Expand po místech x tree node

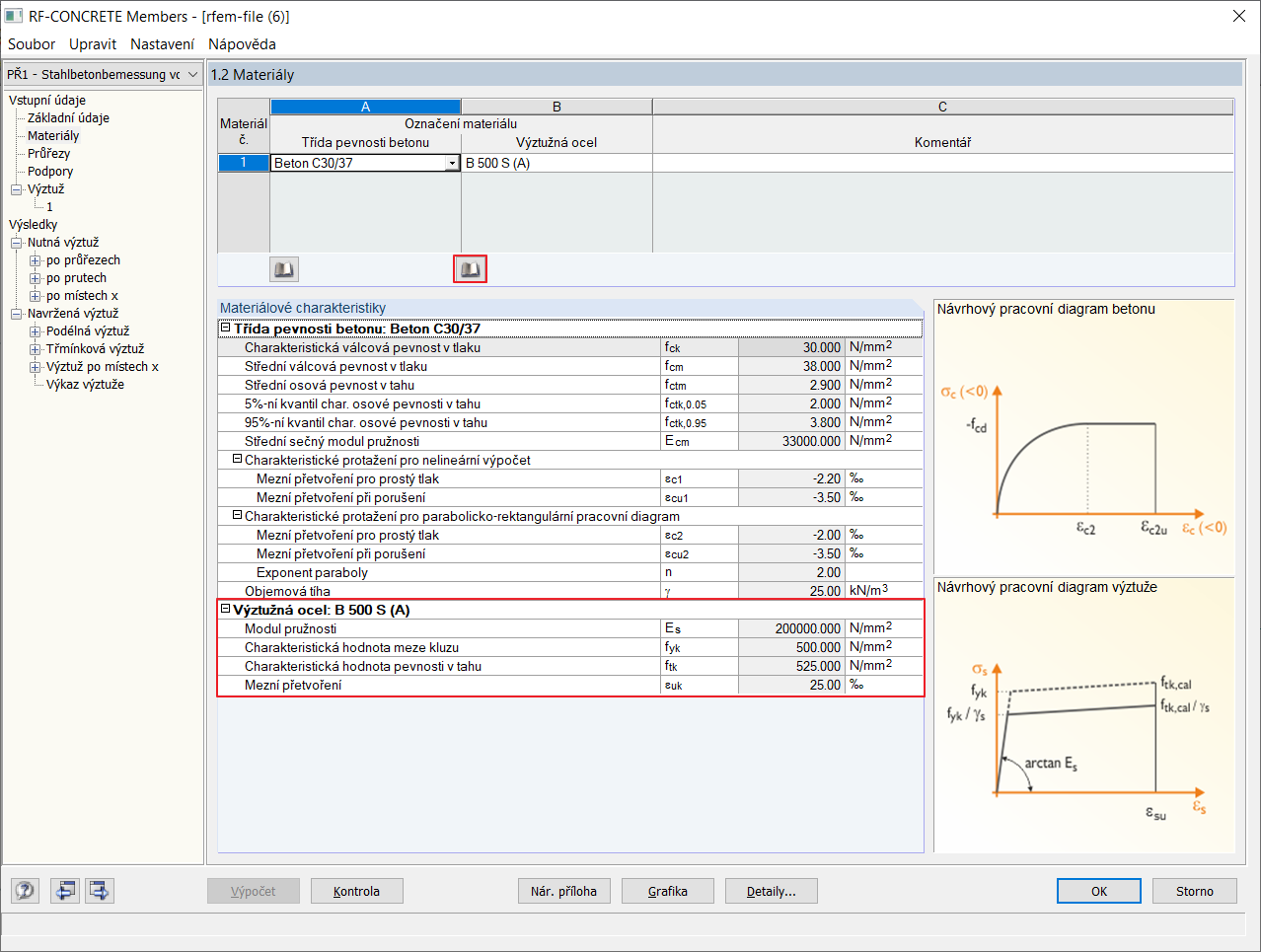35,296
